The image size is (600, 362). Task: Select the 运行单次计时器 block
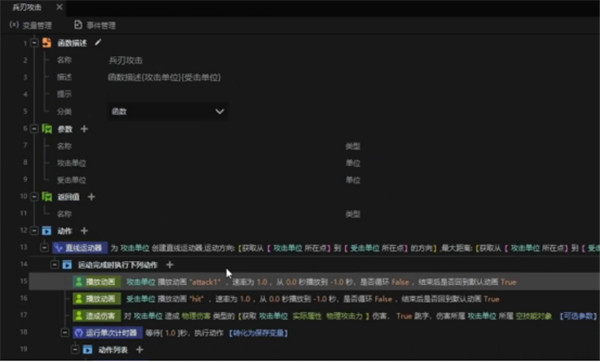[108, 333]
